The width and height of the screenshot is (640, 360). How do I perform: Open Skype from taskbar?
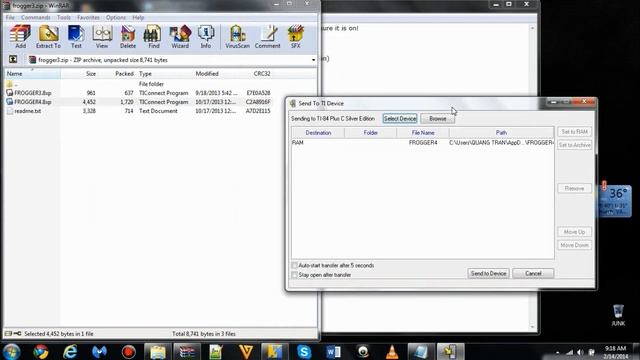(x=304, y=351)
